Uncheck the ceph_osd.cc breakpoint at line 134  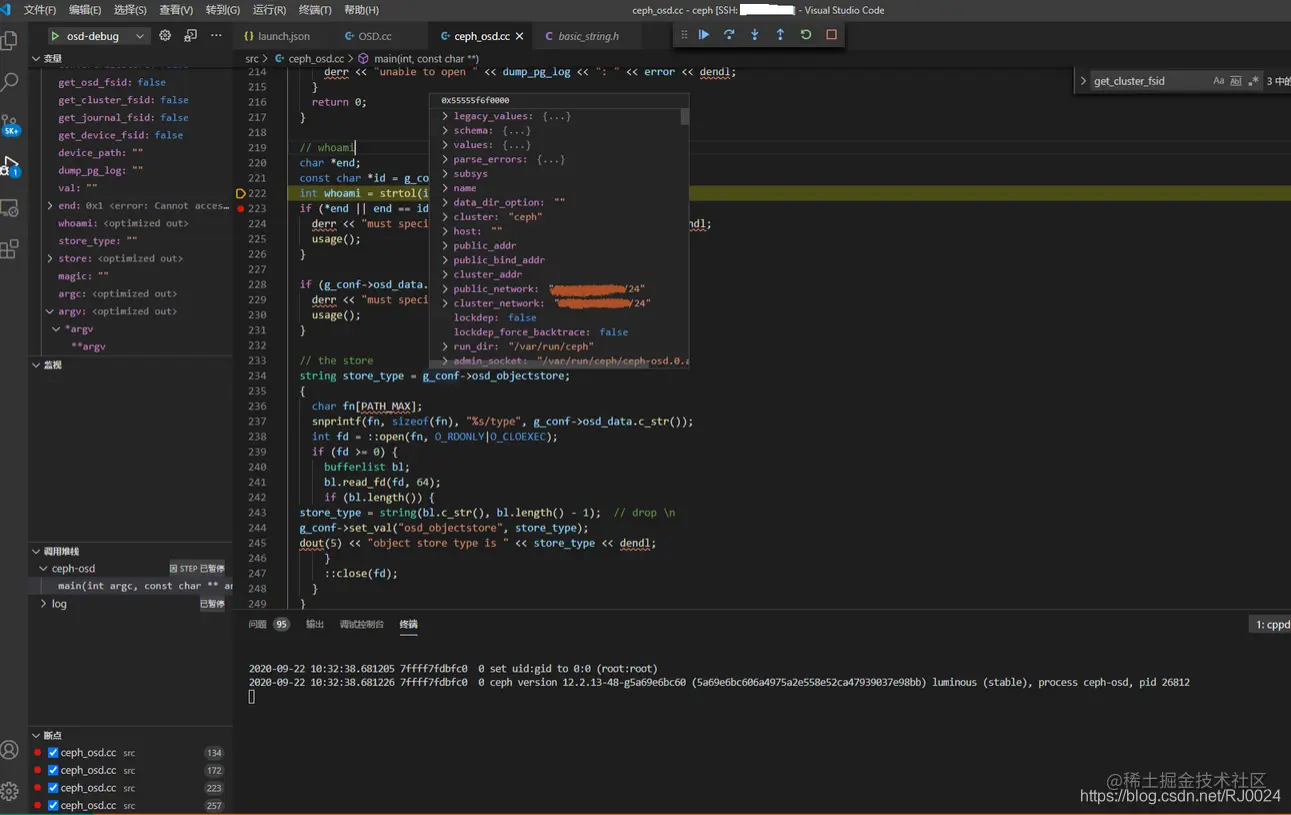53,753
